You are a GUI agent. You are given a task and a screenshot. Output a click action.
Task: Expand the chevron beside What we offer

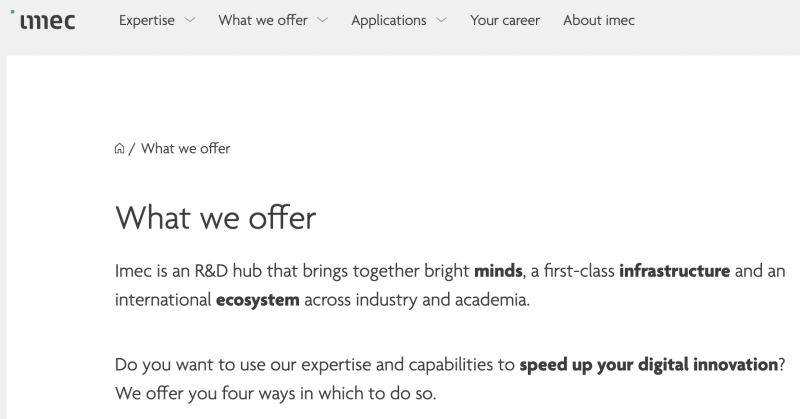point(323,21)
